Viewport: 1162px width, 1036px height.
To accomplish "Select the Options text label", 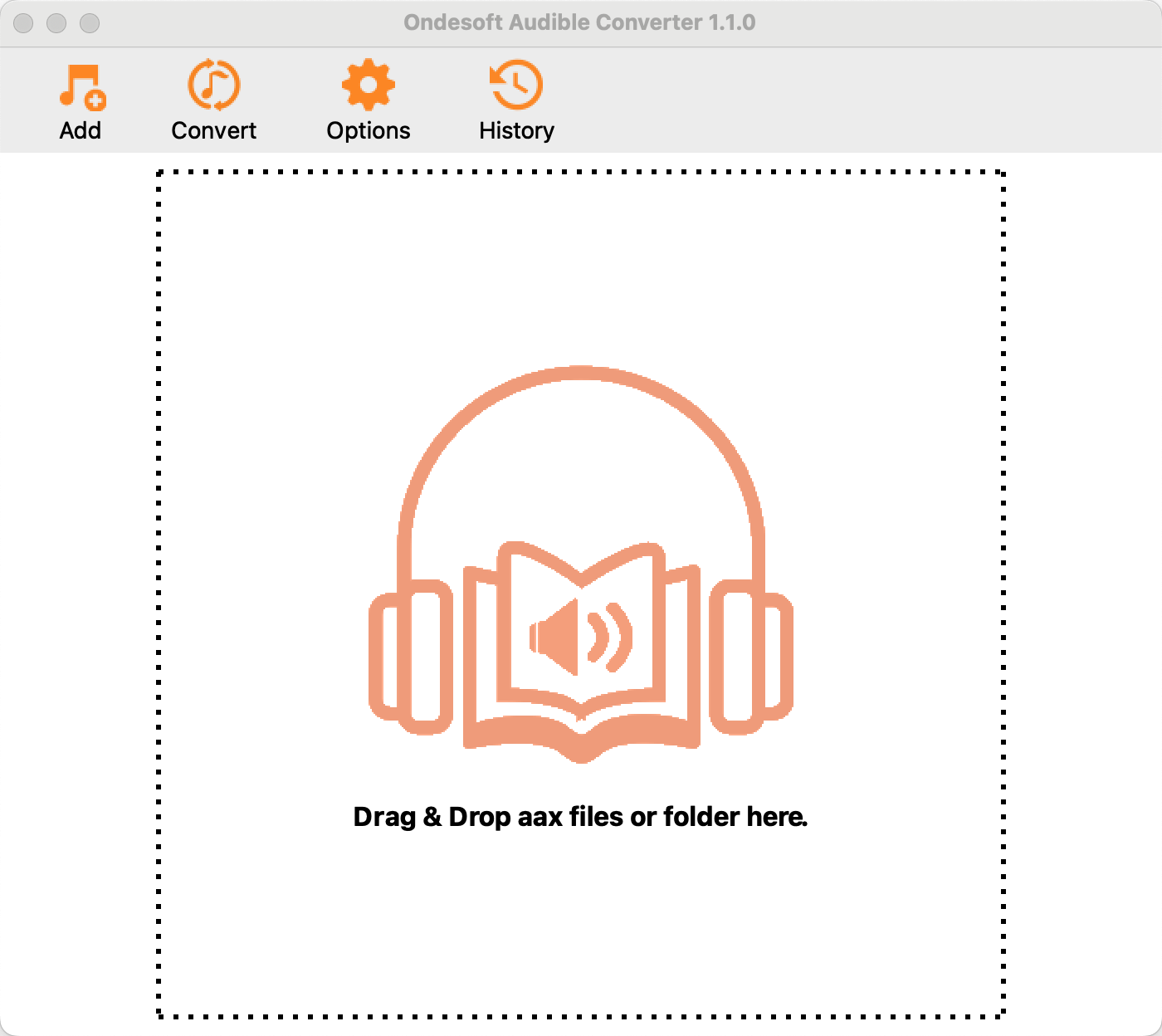I will tap(368, 131).
